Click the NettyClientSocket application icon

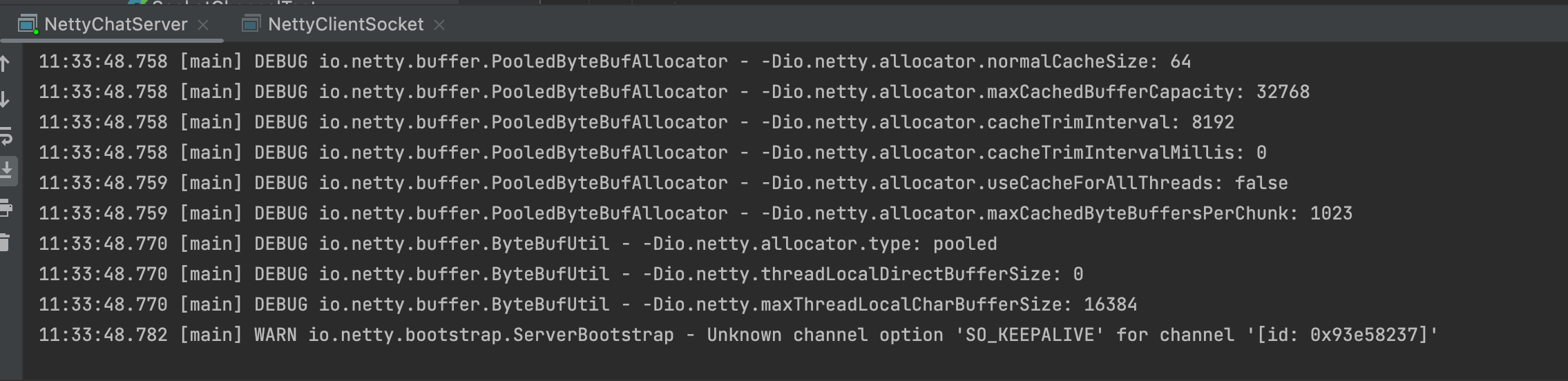point(251,25)
